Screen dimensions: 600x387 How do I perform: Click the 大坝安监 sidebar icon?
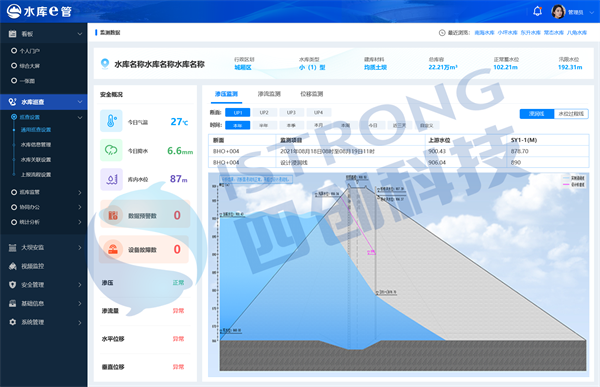tap(13, 248)
